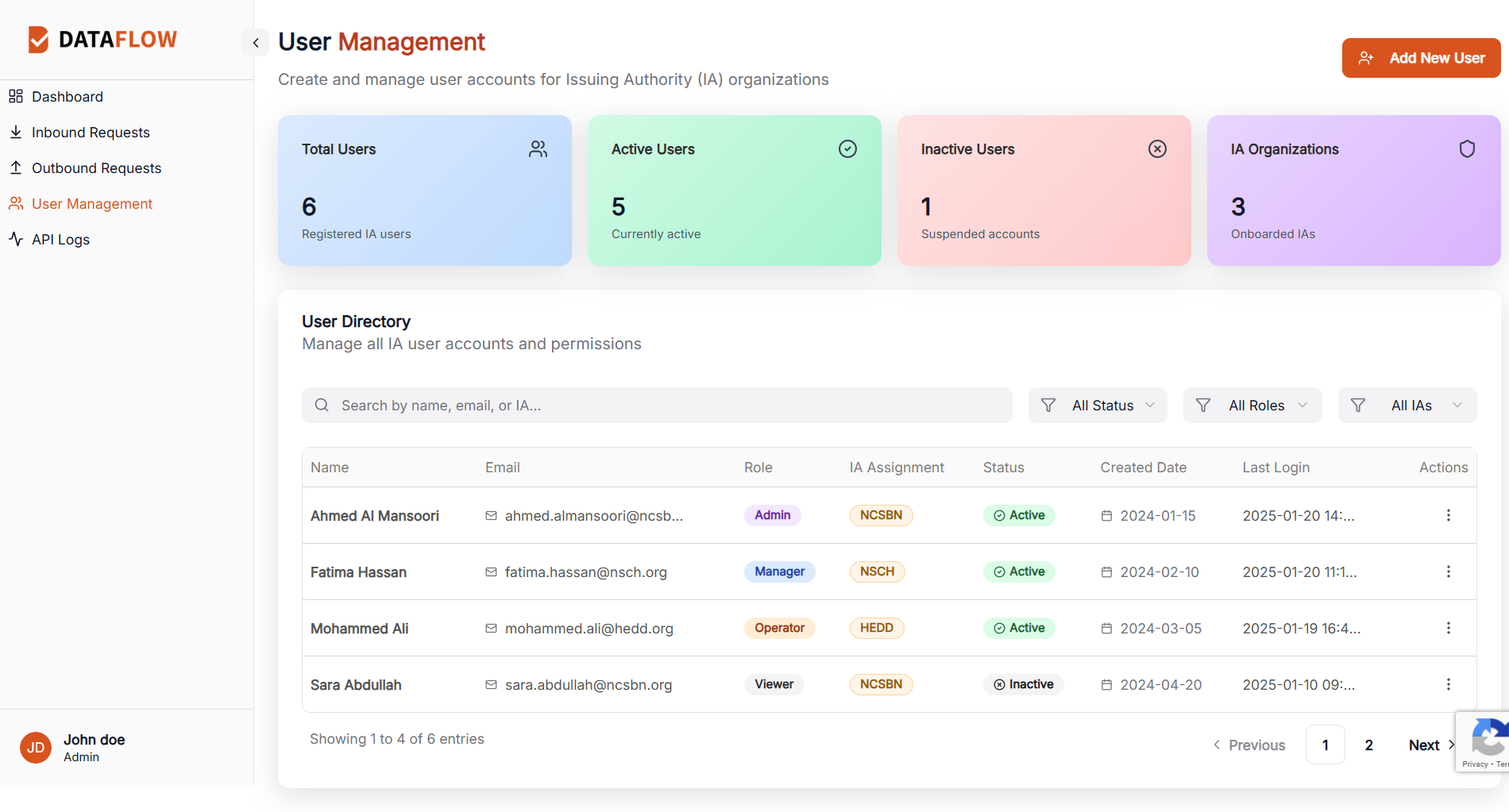This screenshot has height=812, width=1509.
Task: Click the mail icon beside fatima.hassan@nsch.org
Action: point(491,572)
